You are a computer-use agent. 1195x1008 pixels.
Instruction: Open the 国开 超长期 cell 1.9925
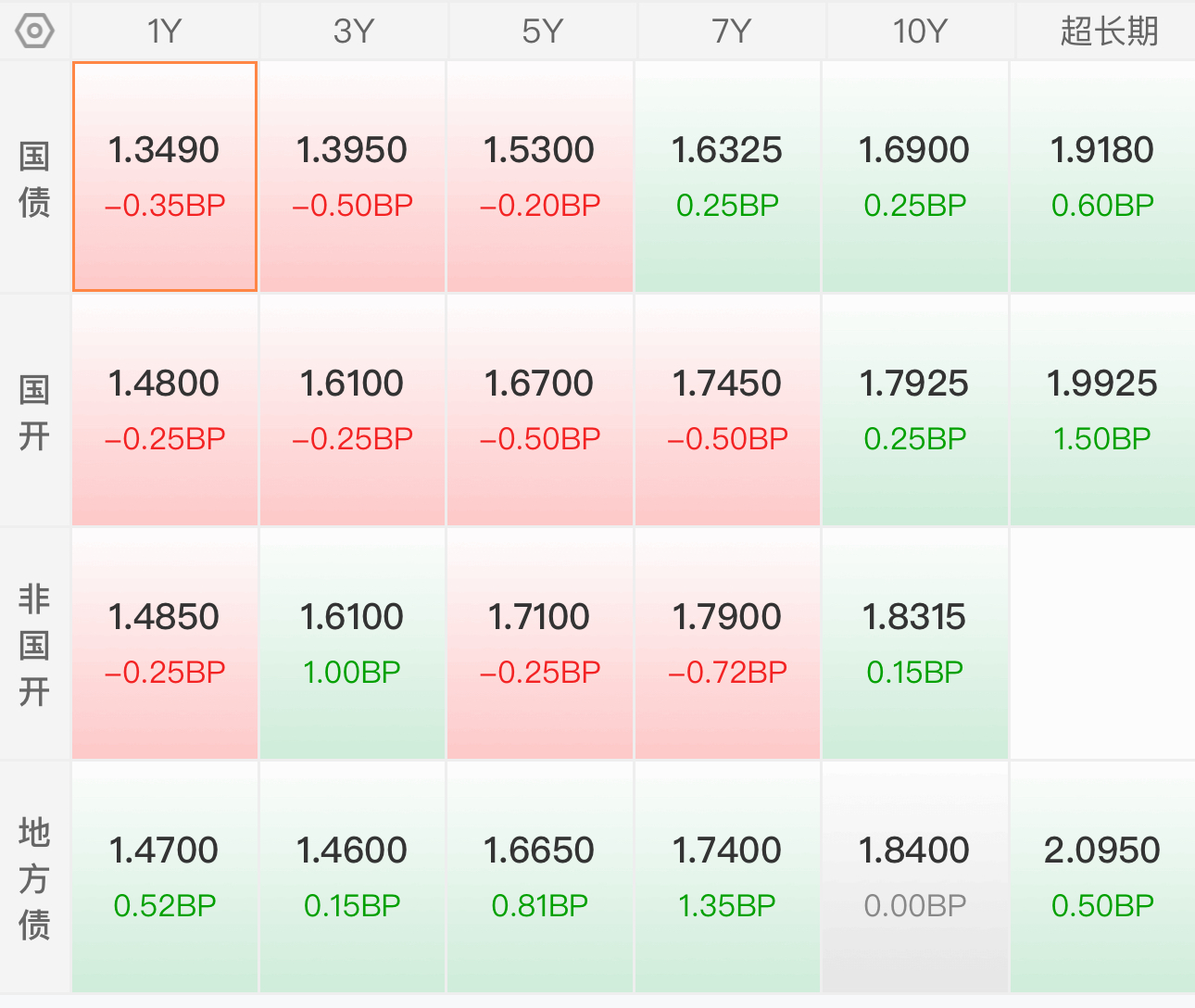pos(1102,410)
